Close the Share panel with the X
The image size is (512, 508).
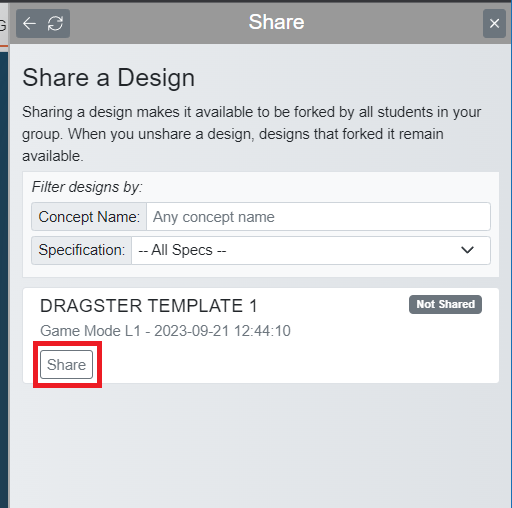[494, 24]
